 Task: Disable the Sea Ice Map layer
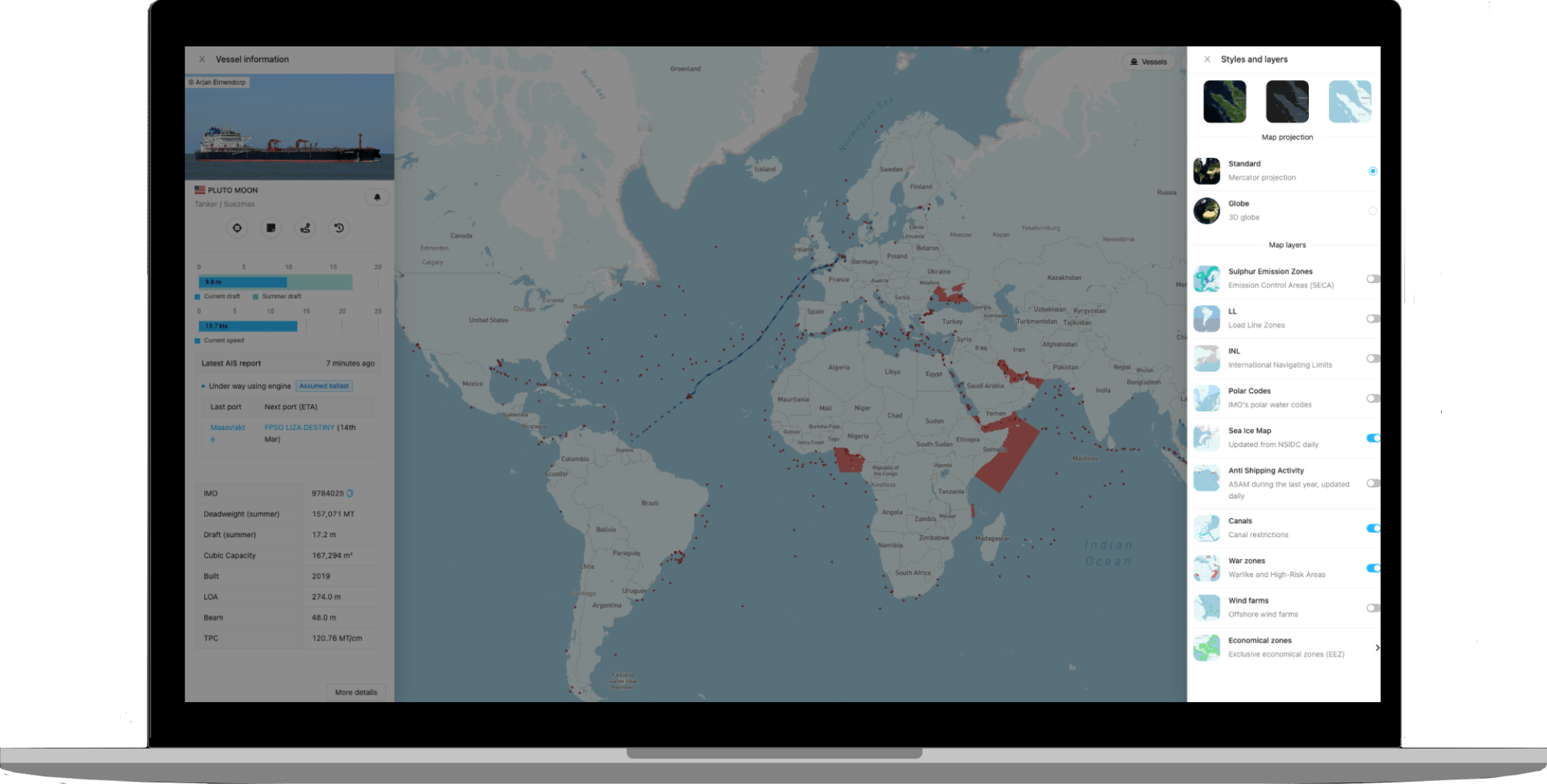tap(1373, 438)
